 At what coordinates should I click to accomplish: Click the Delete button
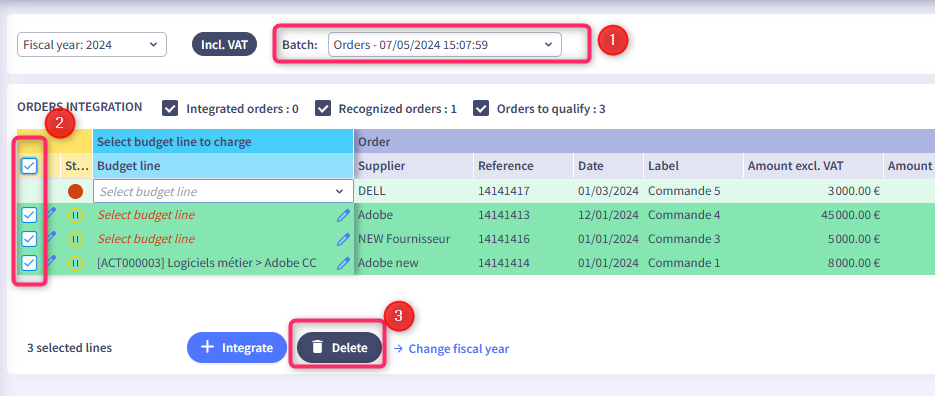(x=339, y=348)
